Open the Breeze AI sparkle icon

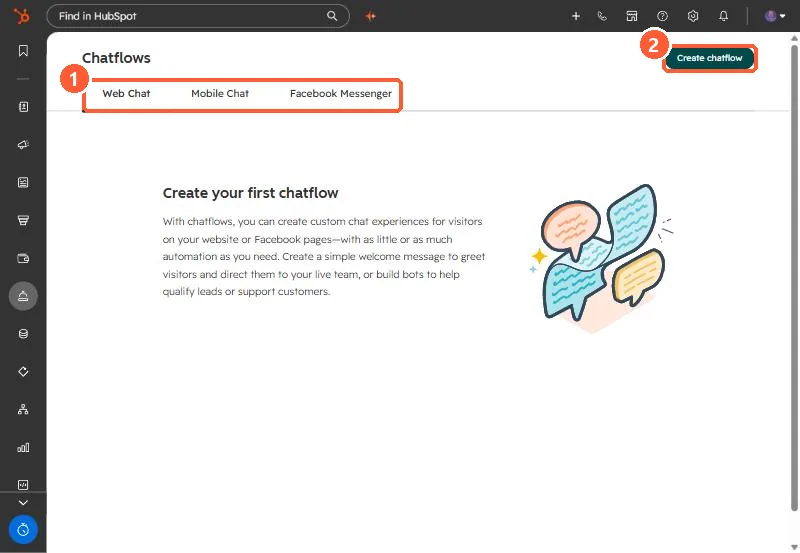point(370,16)
